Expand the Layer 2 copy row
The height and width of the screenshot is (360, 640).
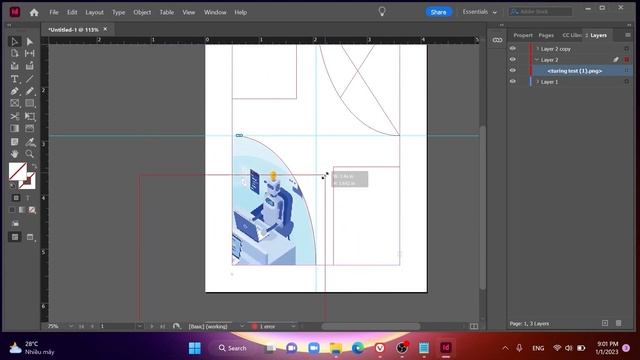tap(538, 49)
